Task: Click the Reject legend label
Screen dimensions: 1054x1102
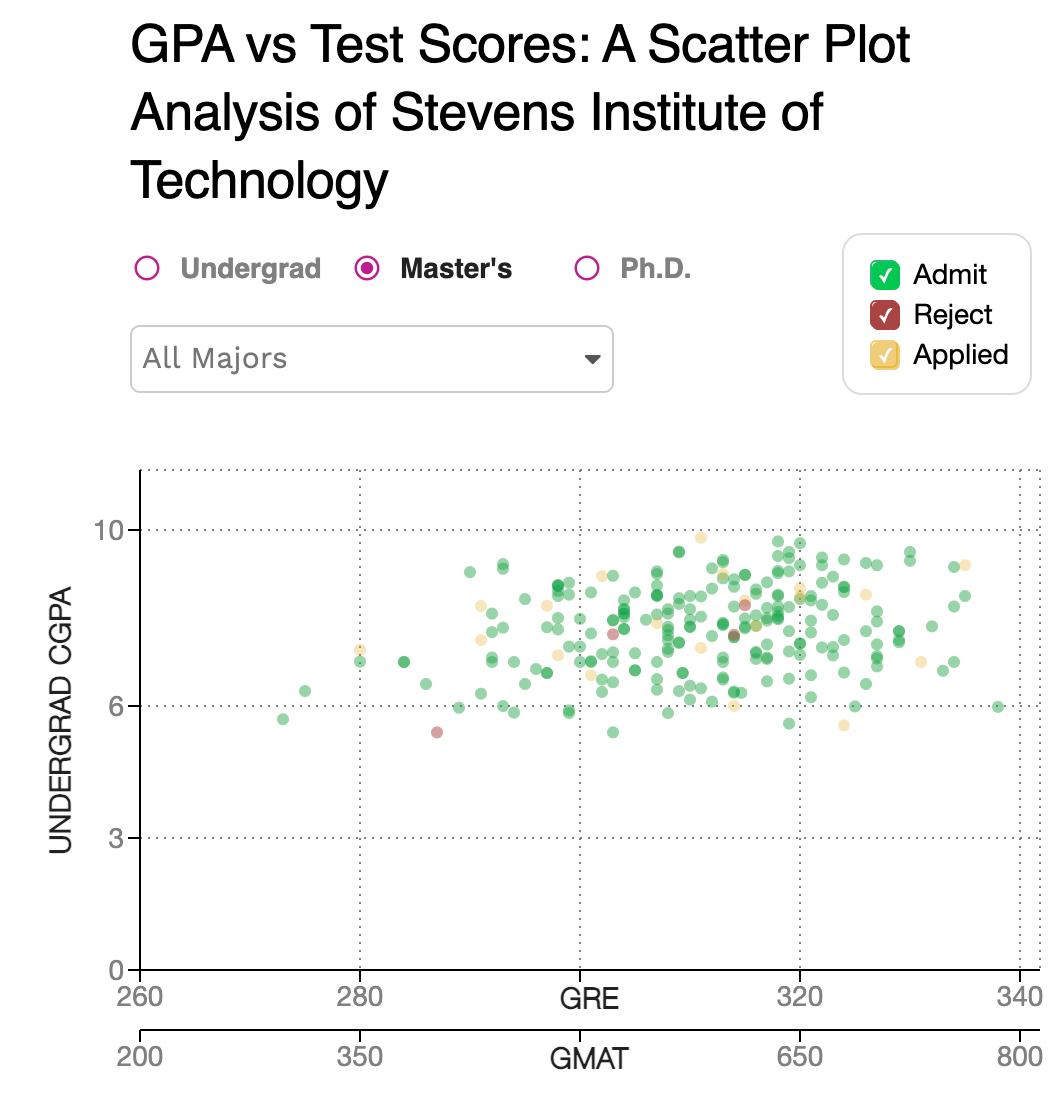Action: coord(953,314)
